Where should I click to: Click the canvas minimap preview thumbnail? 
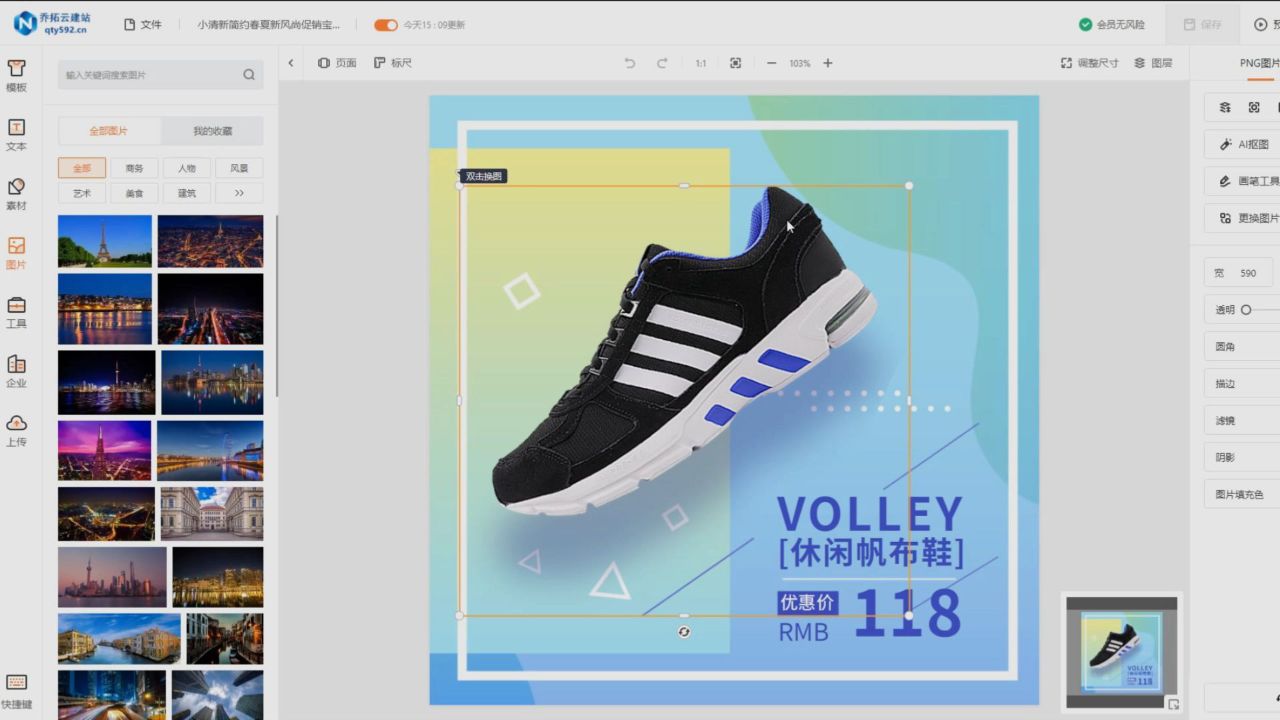(x=1121, y=652)
